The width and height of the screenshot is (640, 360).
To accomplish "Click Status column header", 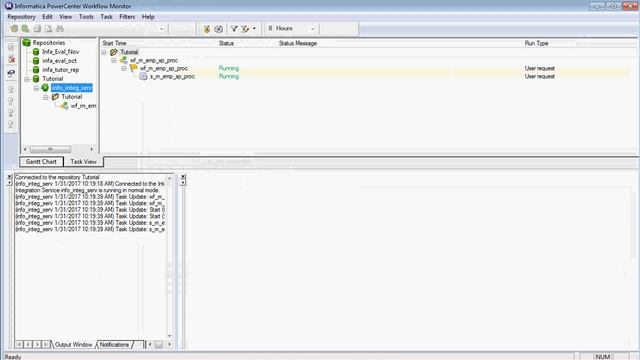I will point(226,43).
